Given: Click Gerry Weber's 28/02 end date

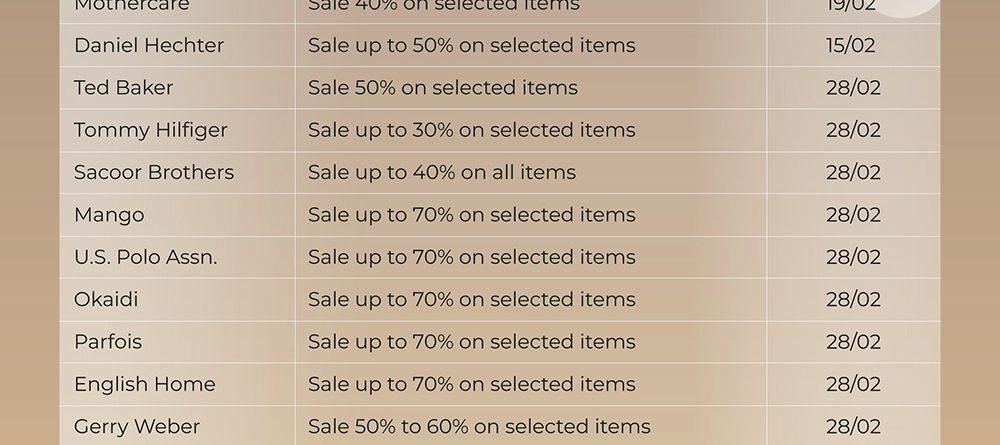Looking at the screenshot, I should coord(853,426).
